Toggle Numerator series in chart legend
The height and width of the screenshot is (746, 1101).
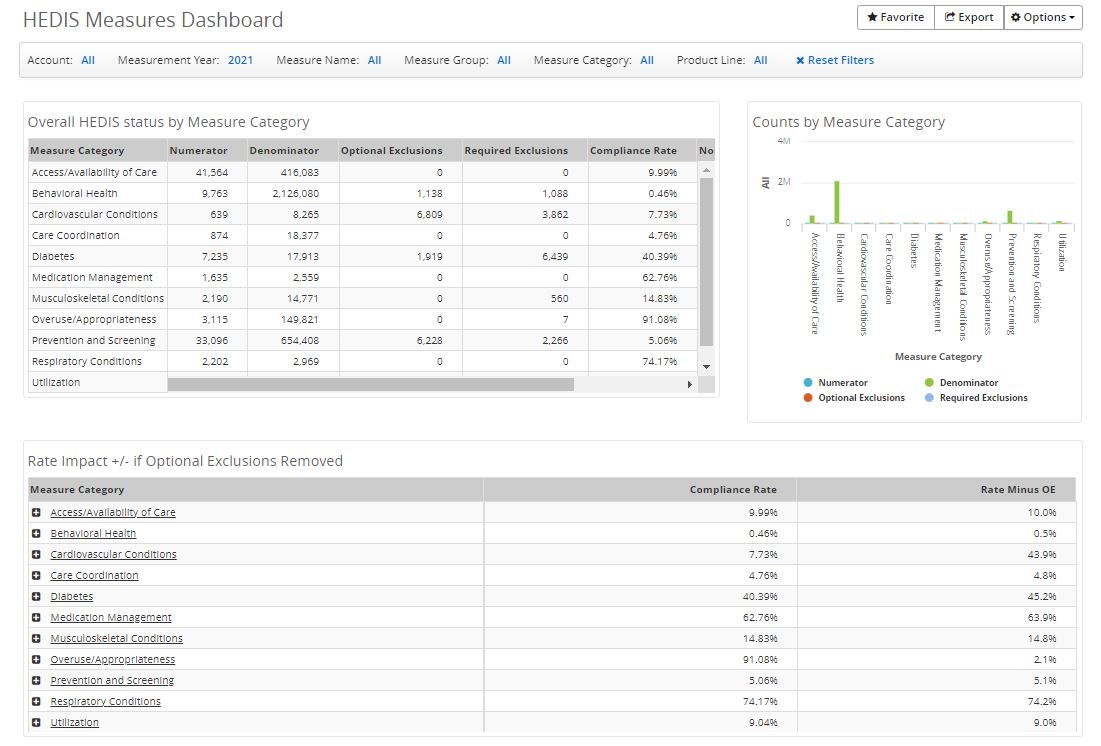pos(836,383)
